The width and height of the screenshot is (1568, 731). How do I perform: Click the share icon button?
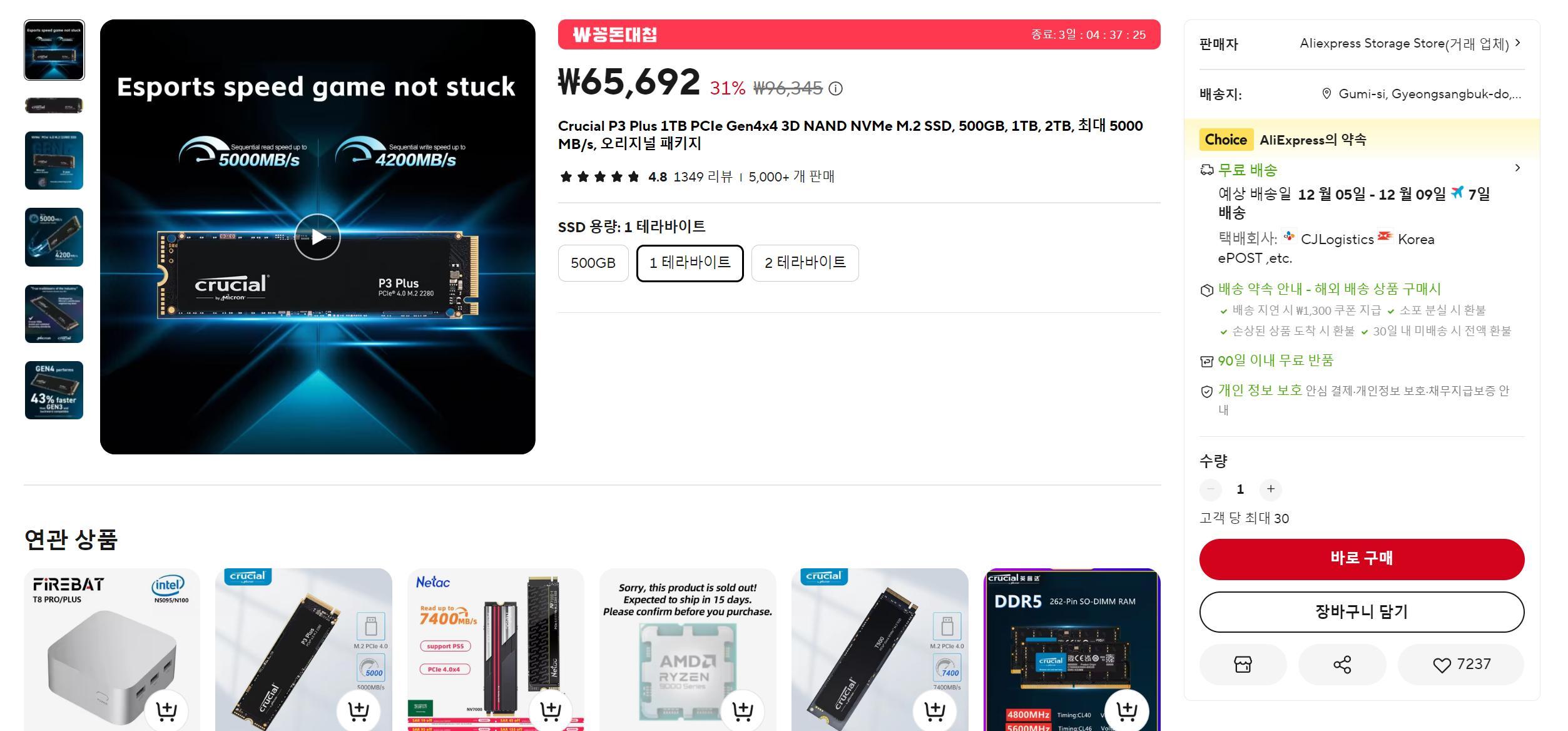[1342, 664]
